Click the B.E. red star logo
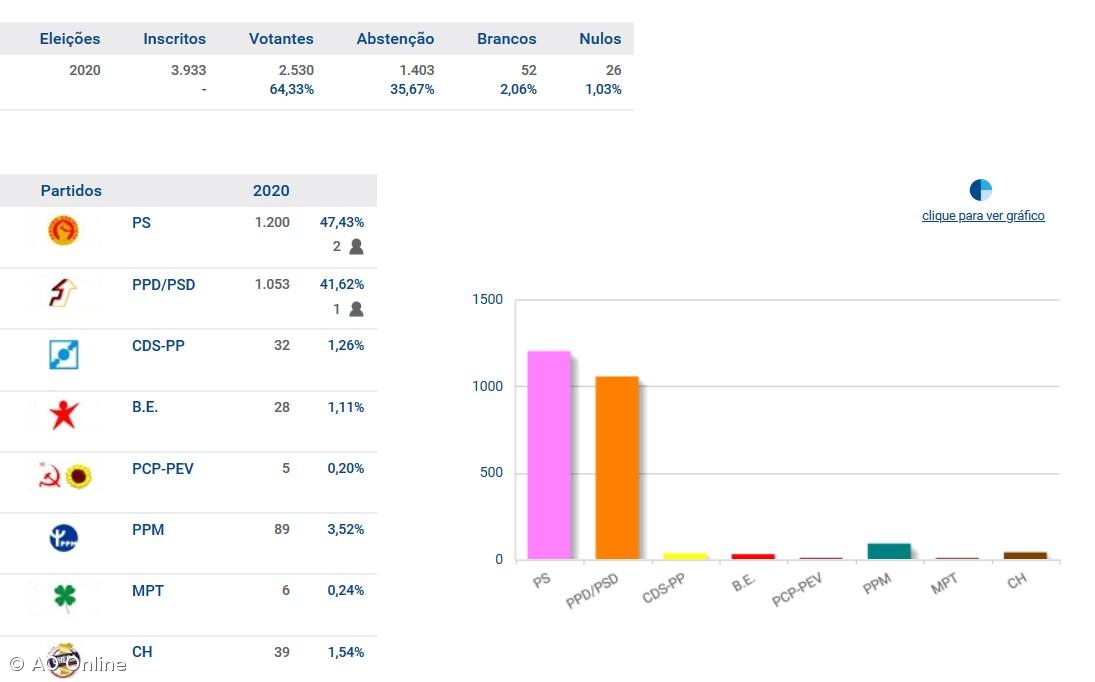This screenshot has width=1095, height=682. pyautogui.click(x=63, y=415)
